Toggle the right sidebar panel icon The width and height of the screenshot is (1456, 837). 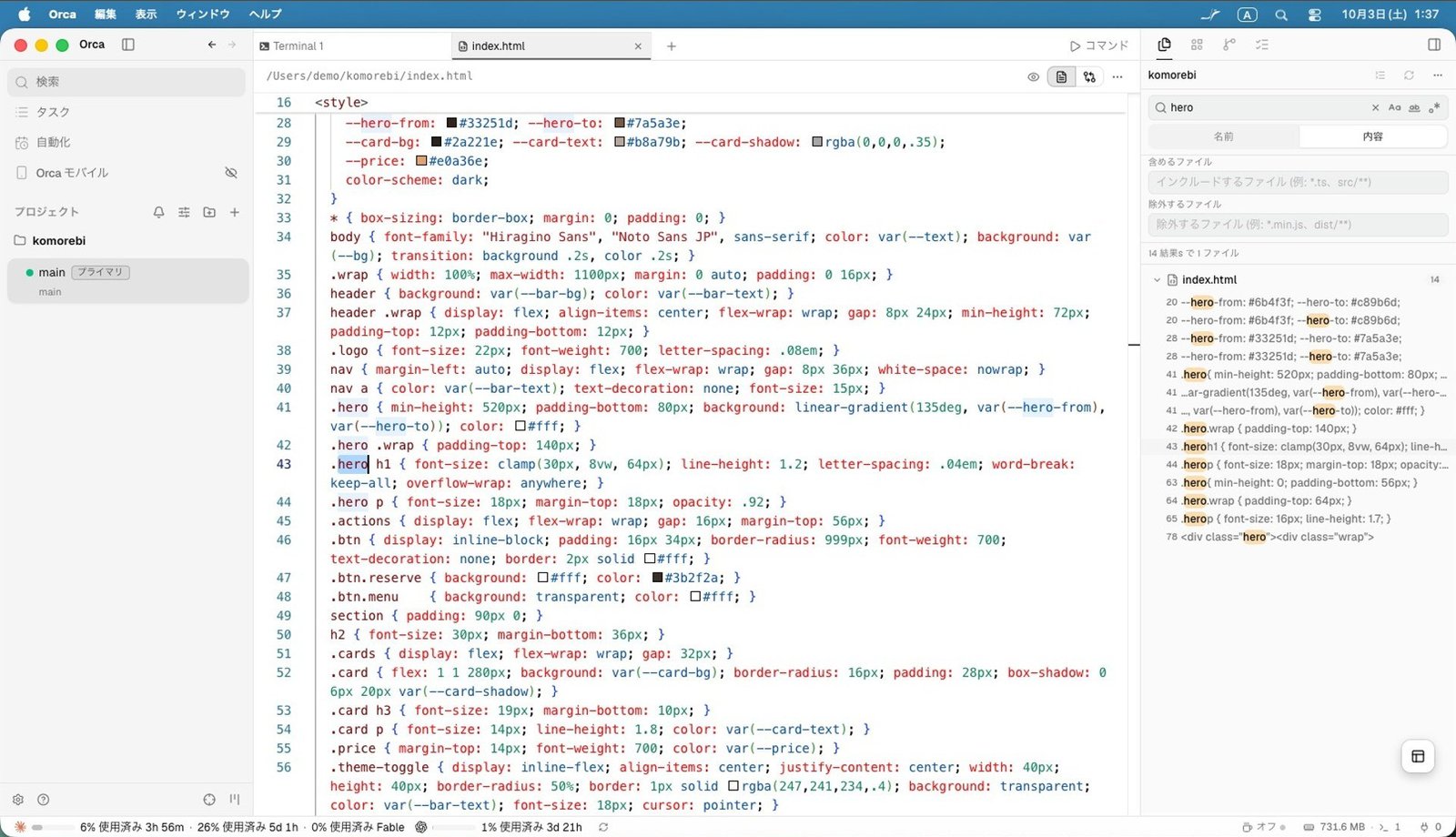coord(1434,45)
